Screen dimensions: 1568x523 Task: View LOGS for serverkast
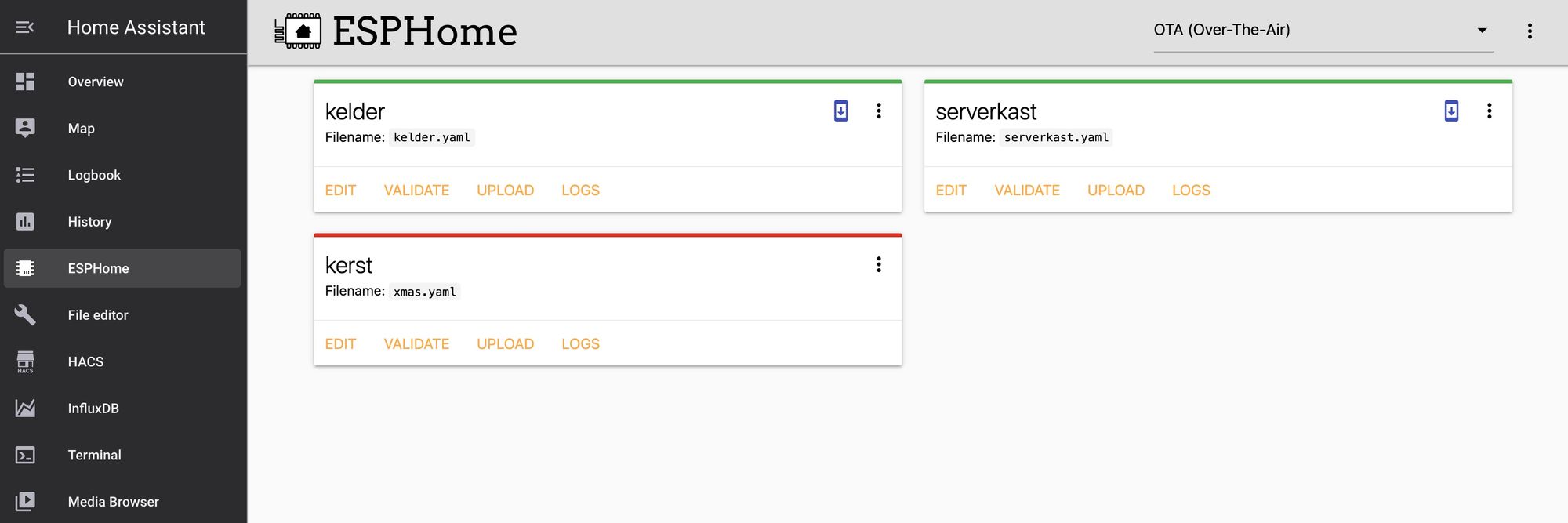coord(1191,191)
